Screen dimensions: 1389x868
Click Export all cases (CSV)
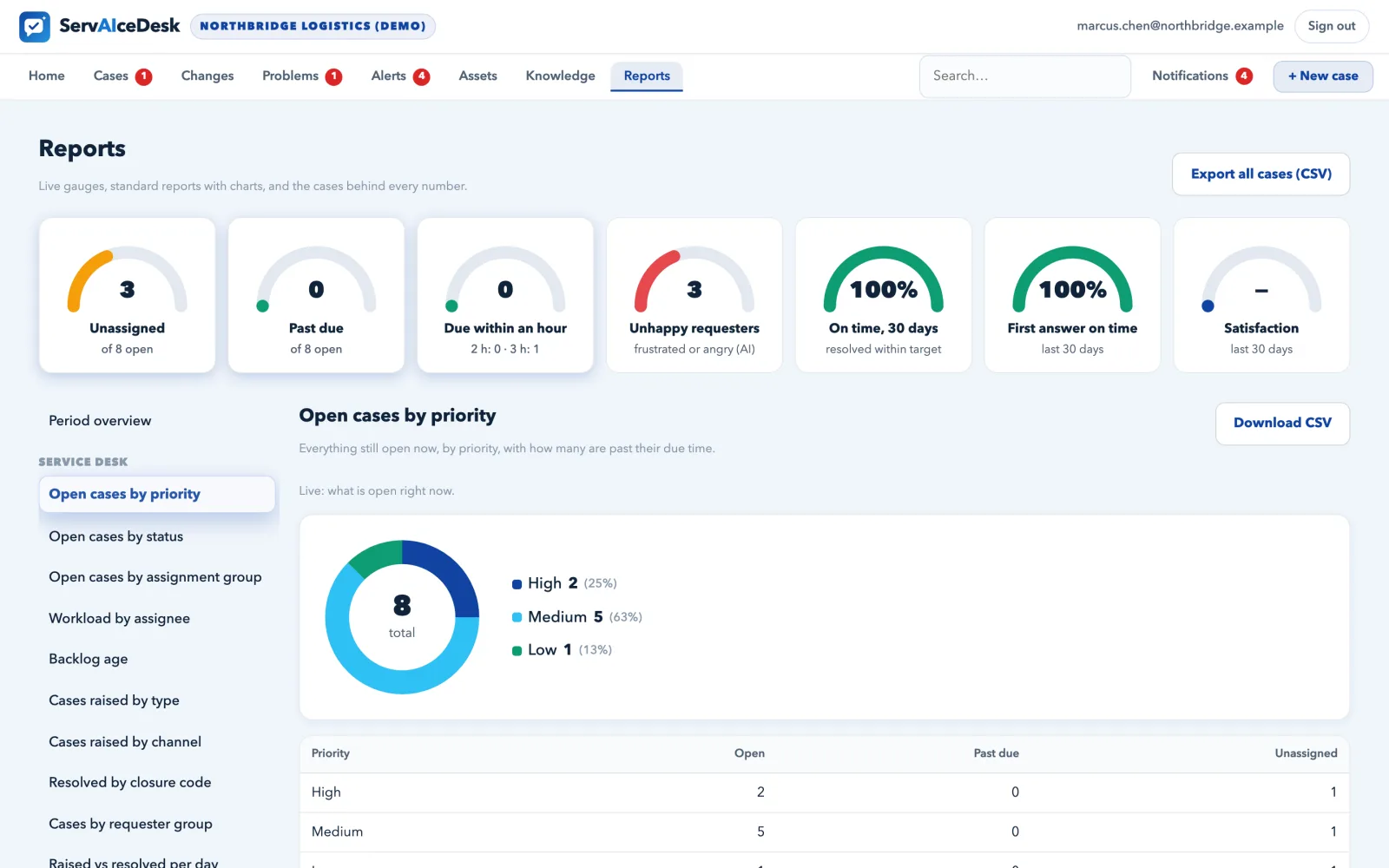click(1261, 174)
